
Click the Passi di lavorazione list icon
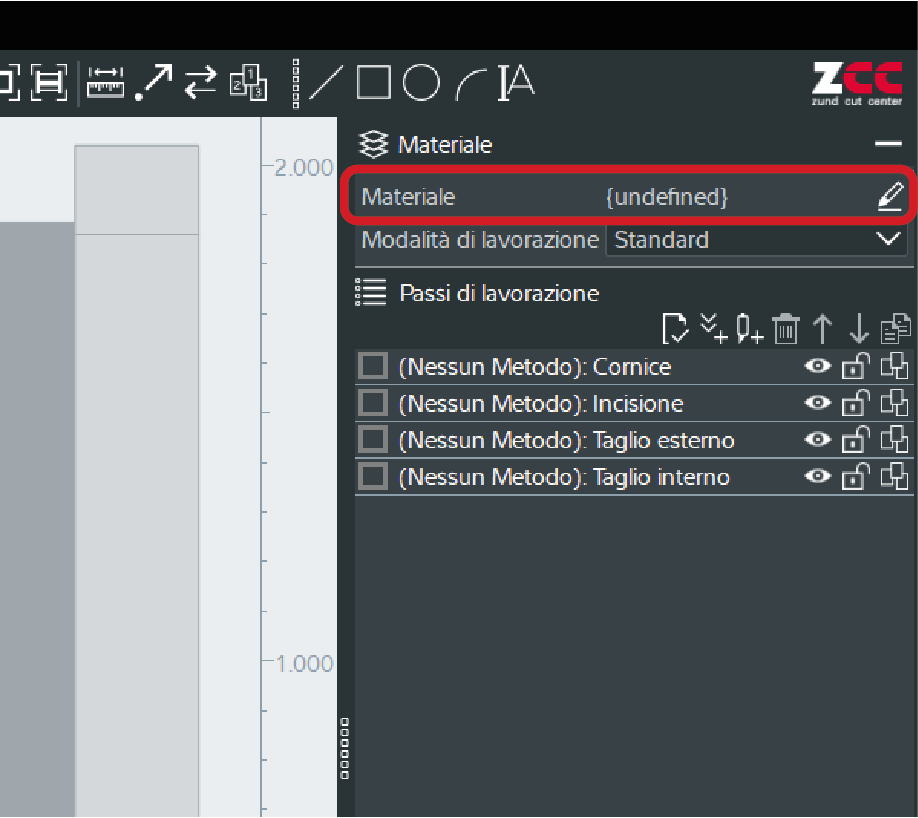[371, 292]
